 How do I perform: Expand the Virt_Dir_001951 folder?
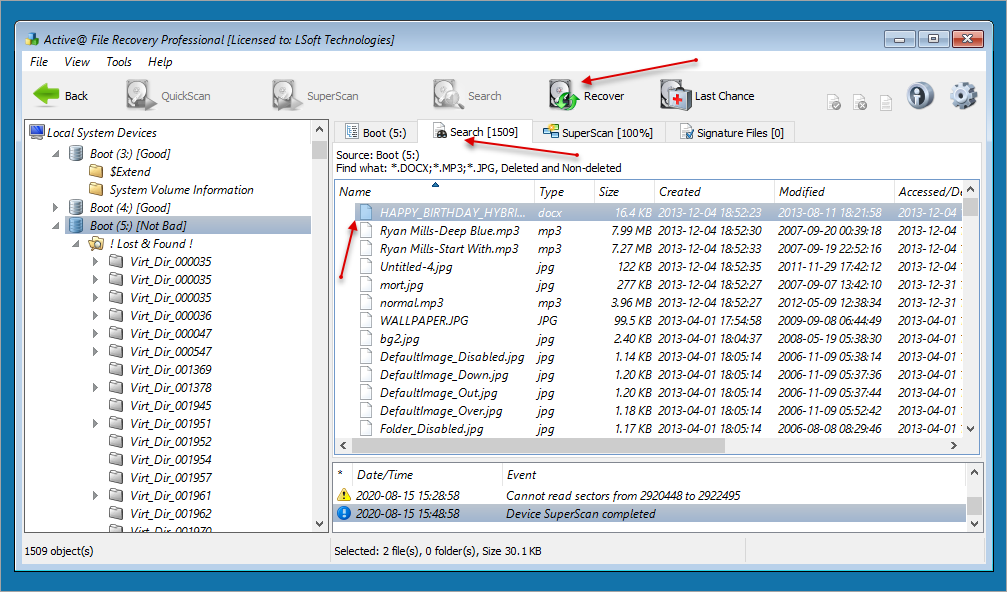point(96,423)
